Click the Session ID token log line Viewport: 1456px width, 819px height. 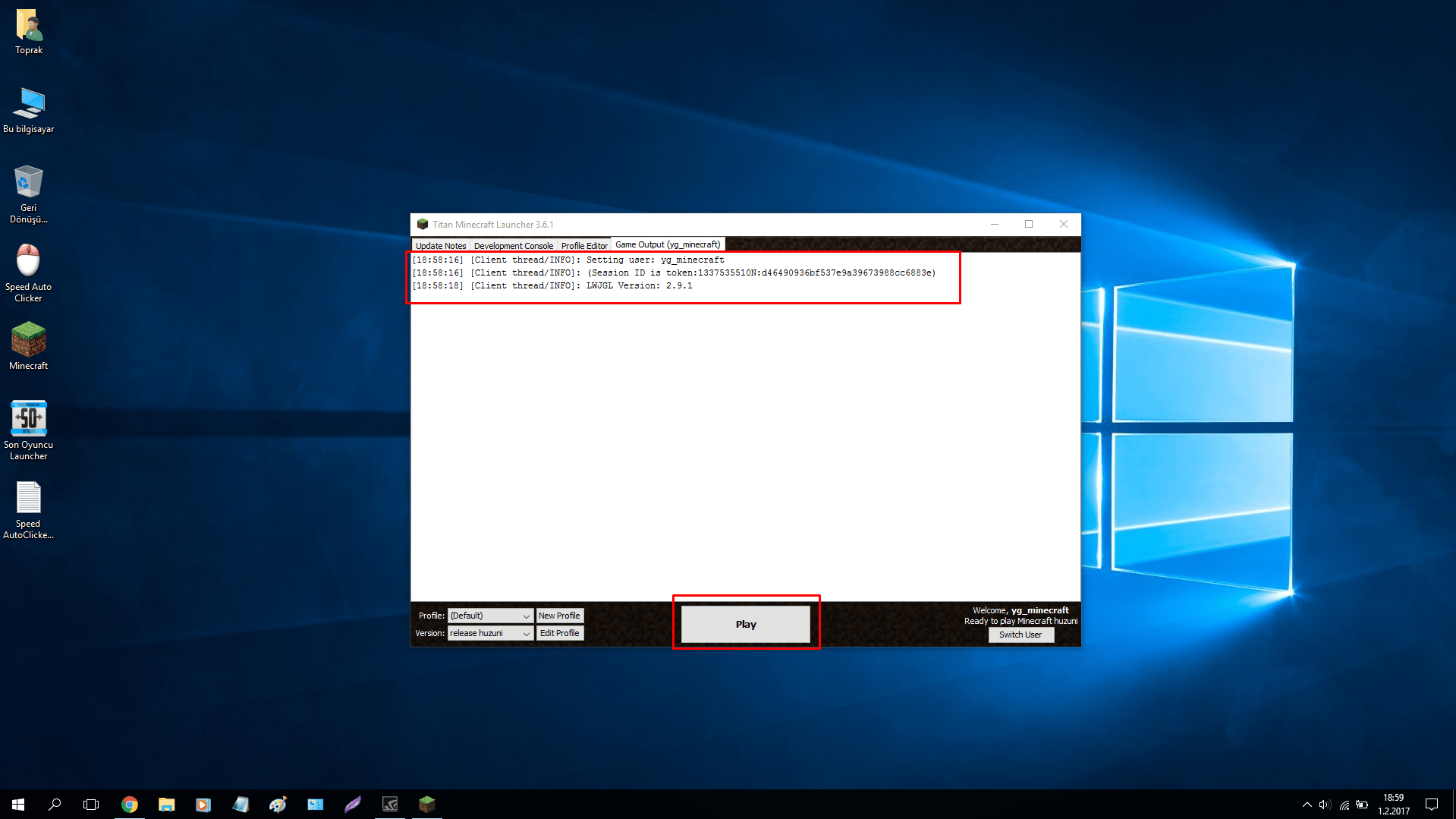tap(674, 273)
